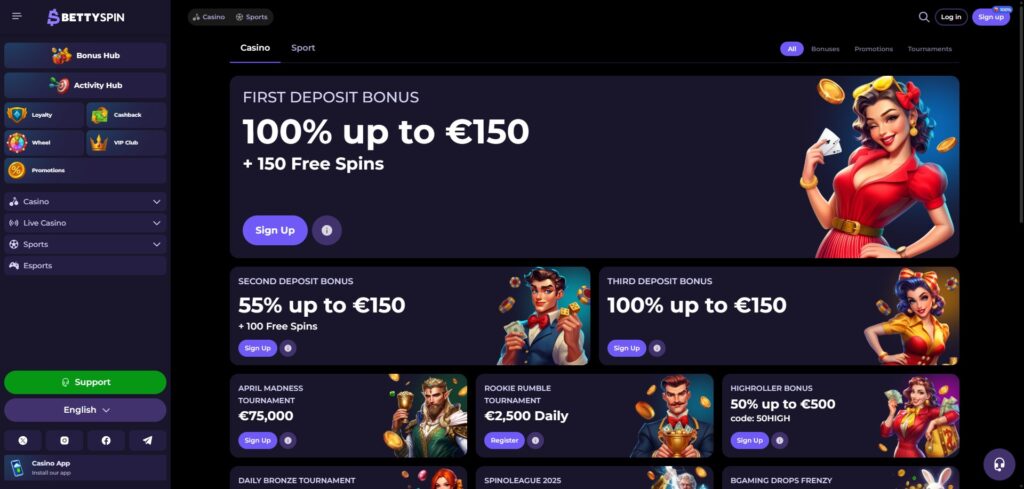Expand the Live Casino sidebar section
Screen dimensions: 1024x489
click(x=85, y=223)
